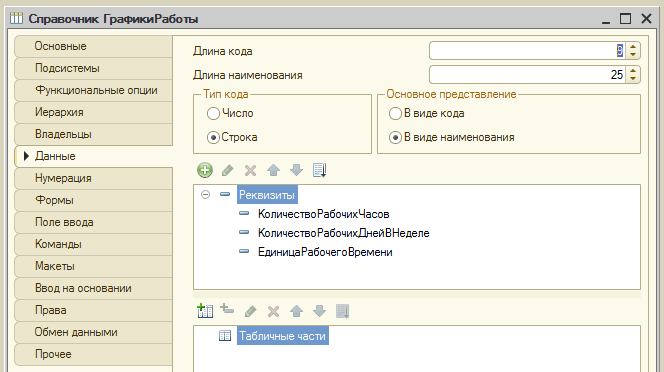Delete attribute using the upper red X icon
Viewport: 664px width, 372px height.
coord(250,170)
